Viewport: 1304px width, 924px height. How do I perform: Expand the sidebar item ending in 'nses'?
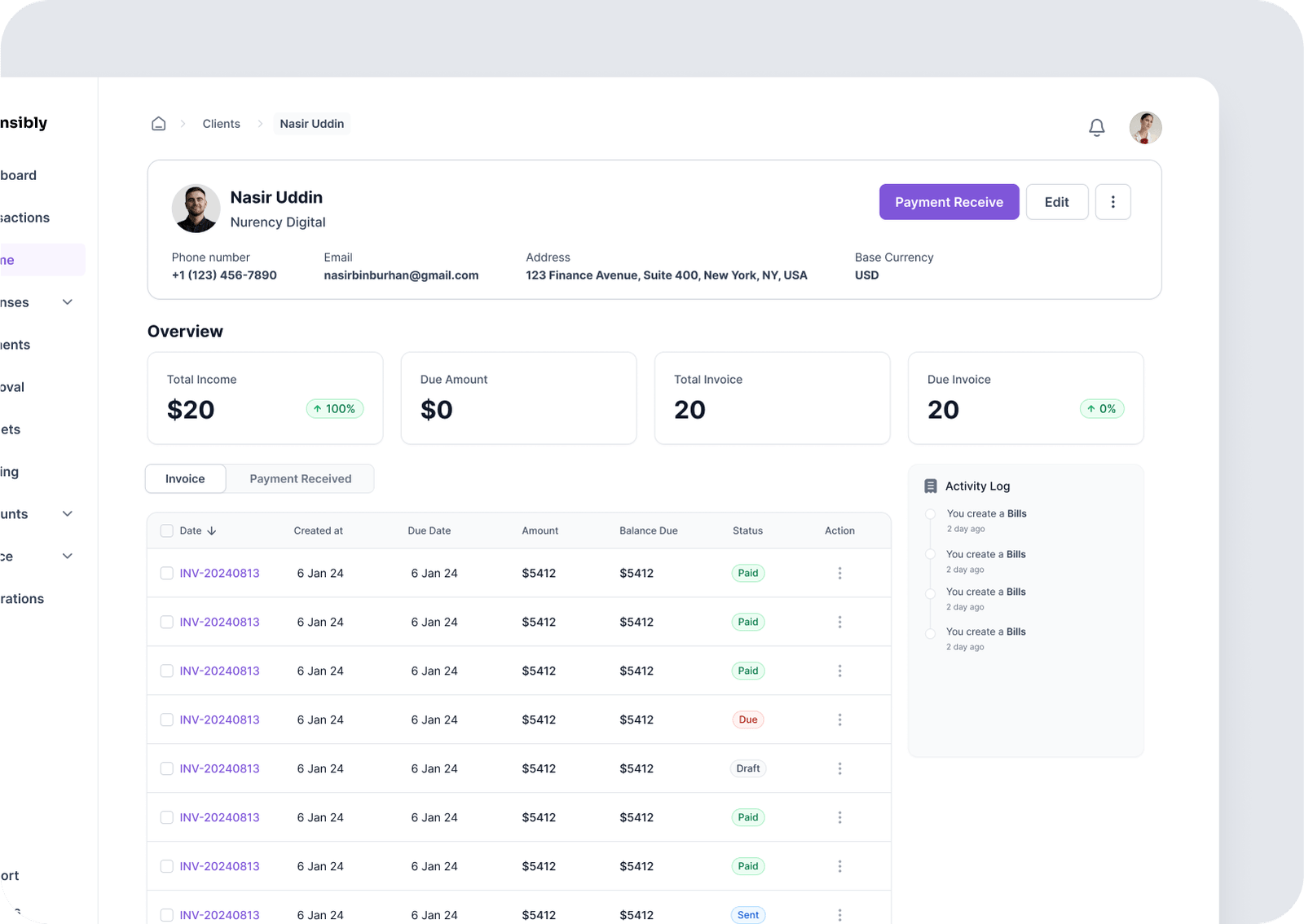point(68,302)
